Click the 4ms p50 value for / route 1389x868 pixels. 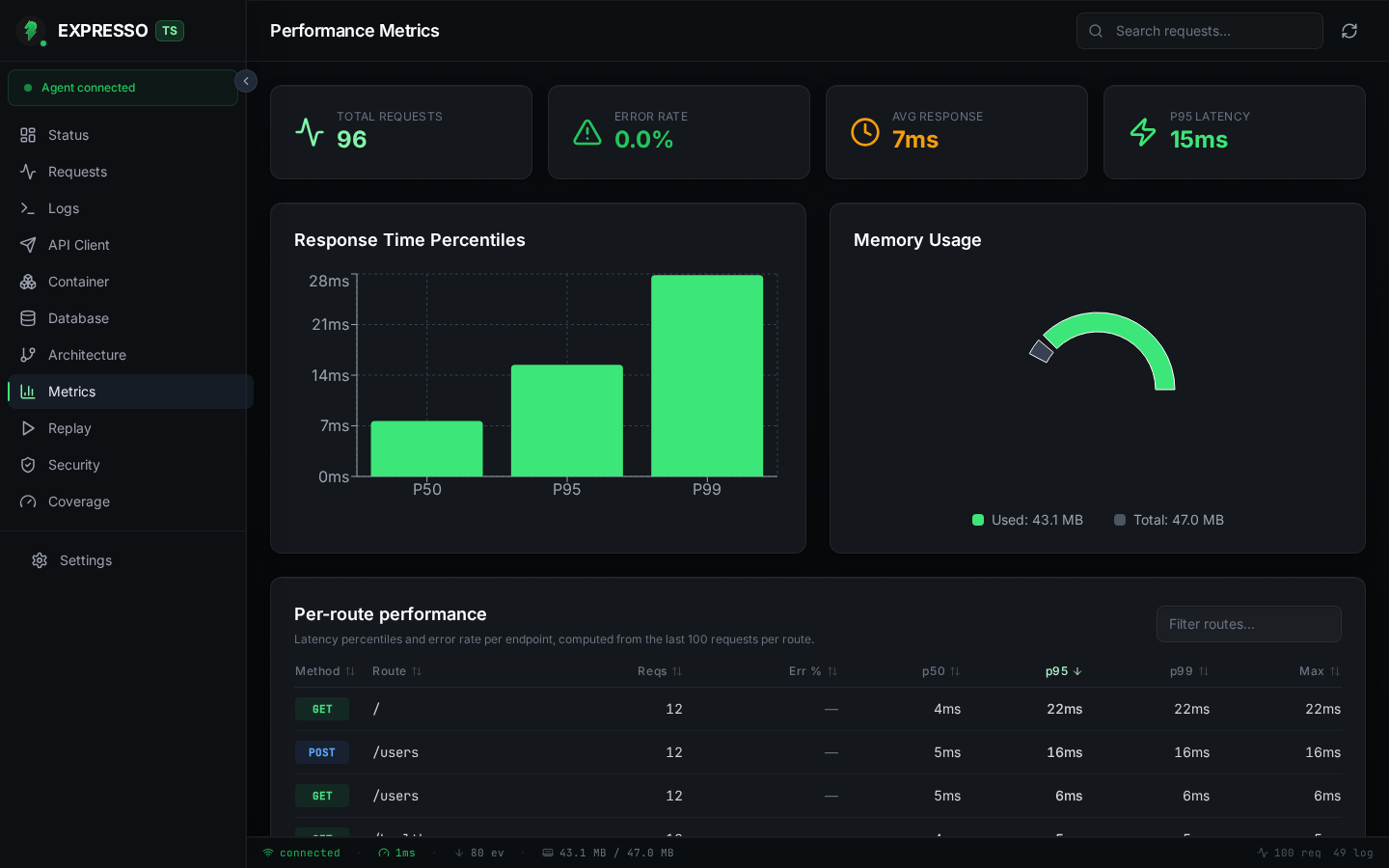click(x=947, y=709)
